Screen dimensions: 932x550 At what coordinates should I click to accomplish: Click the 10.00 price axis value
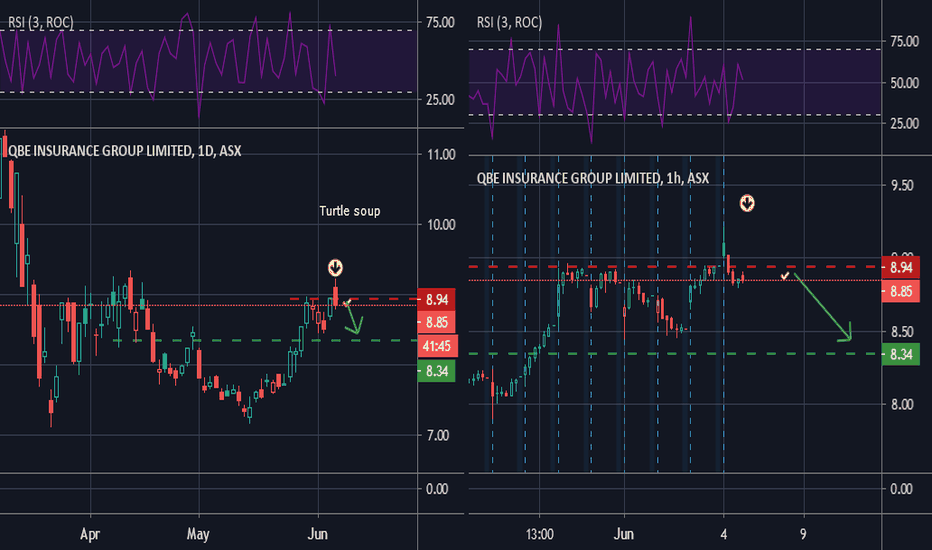coord(441,225)
